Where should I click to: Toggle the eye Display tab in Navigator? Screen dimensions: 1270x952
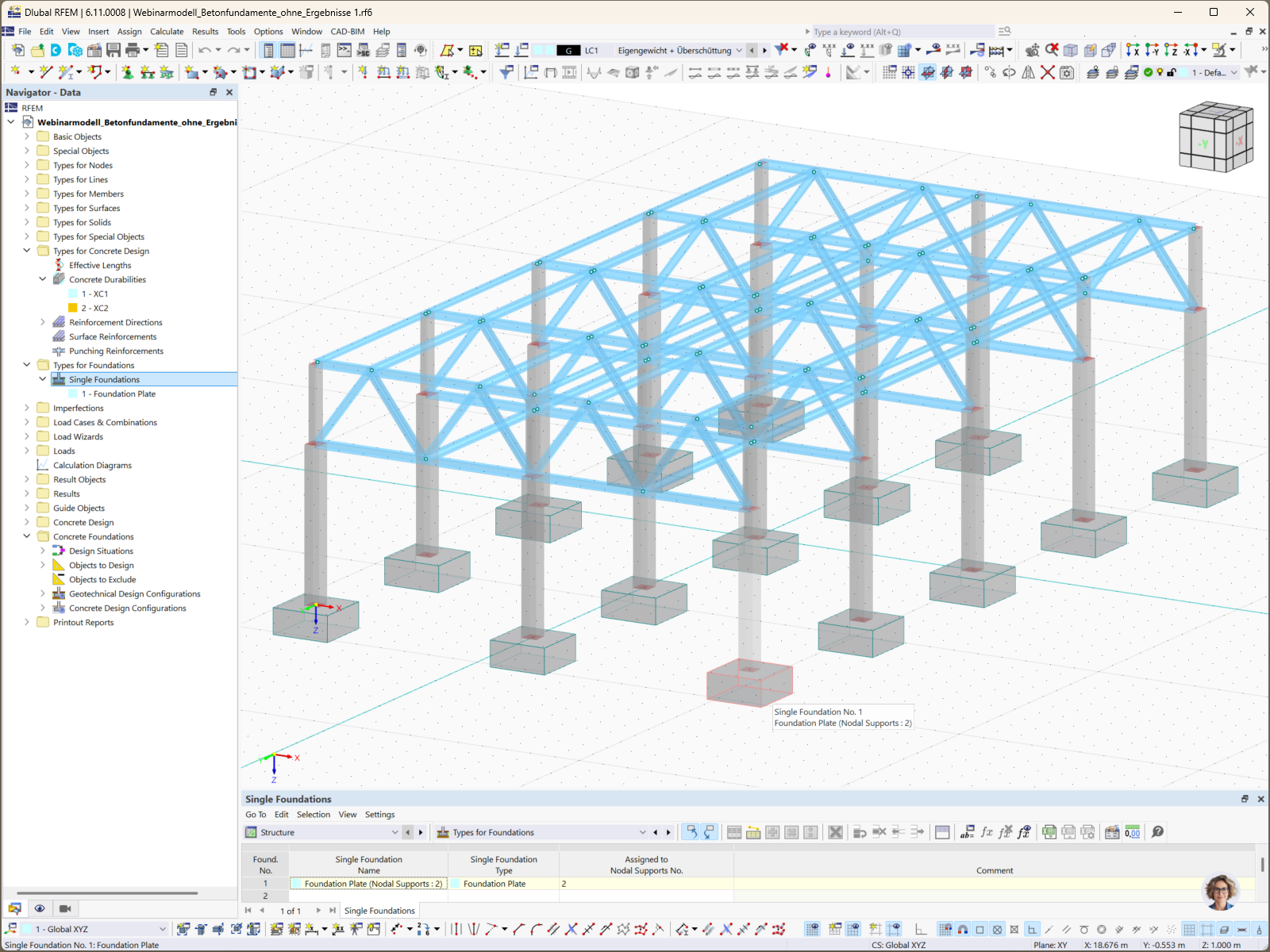pyautogui.click(x=40, y=908)
